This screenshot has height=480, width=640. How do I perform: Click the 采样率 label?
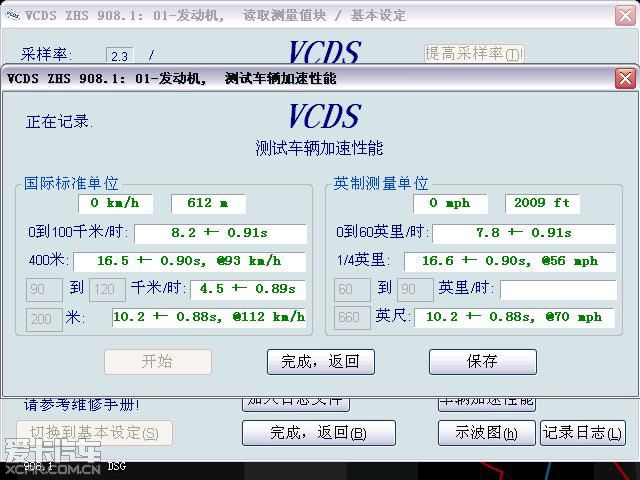point(46,55)
